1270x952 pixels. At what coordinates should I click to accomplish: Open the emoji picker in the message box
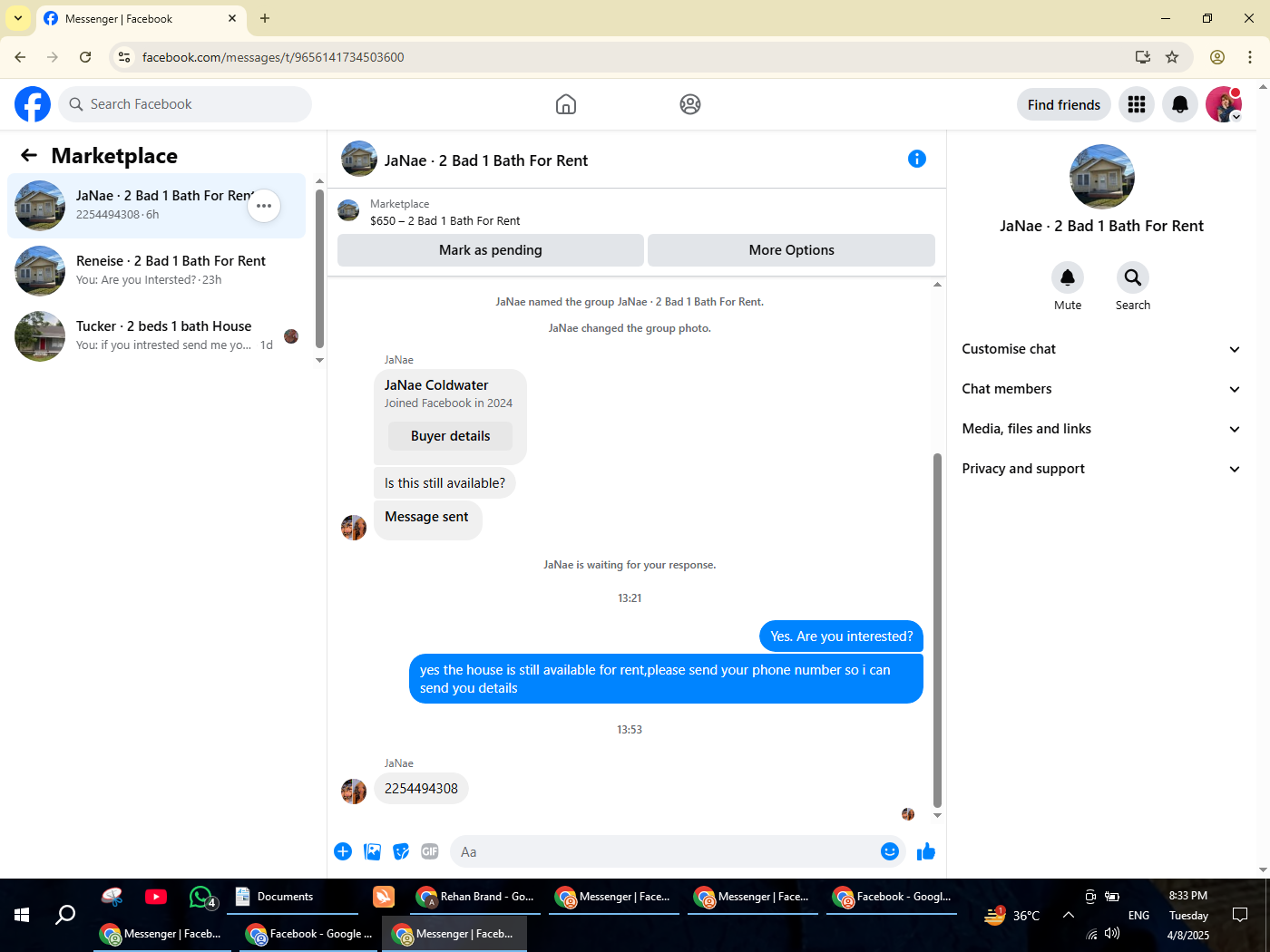(x=890, y=851)
